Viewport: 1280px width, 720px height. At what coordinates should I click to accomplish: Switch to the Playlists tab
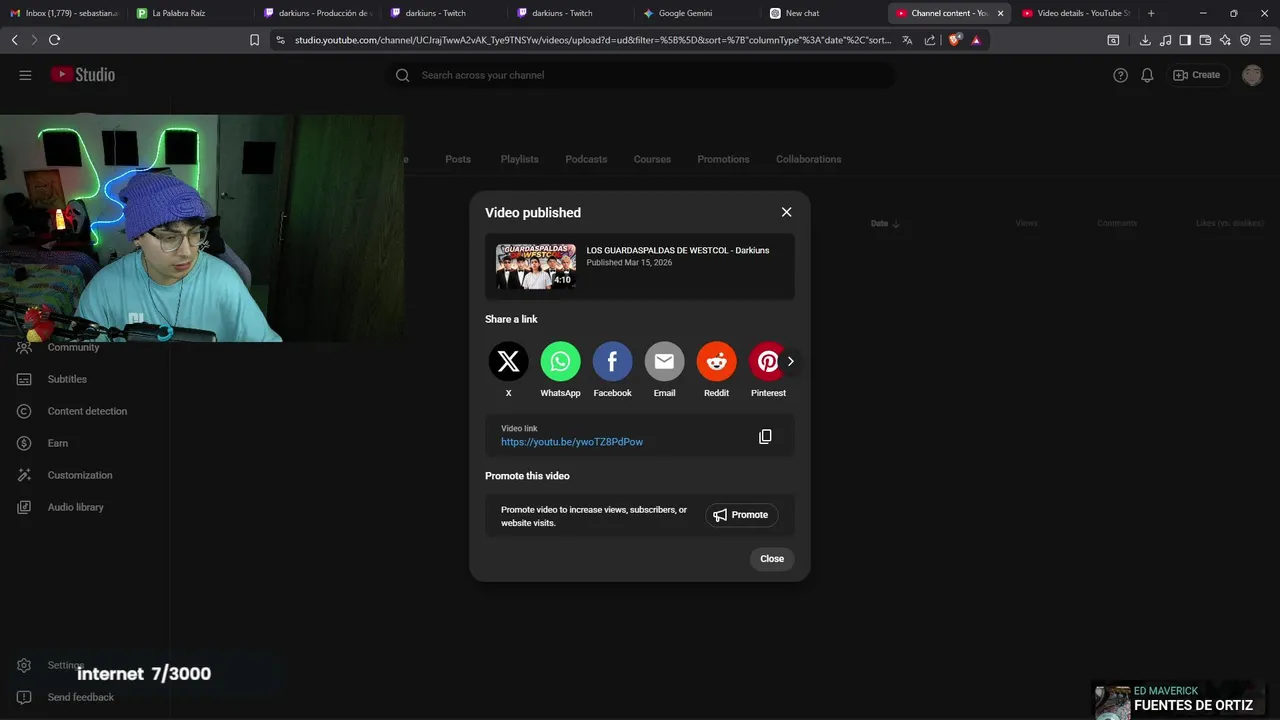[519, 159]
